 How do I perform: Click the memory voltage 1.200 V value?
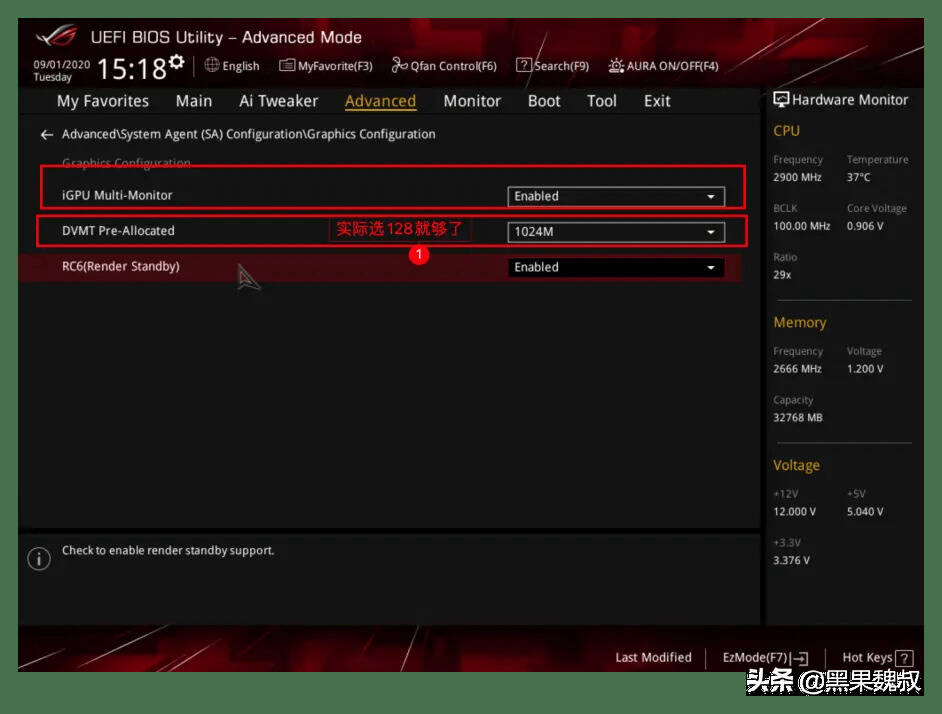865,369
